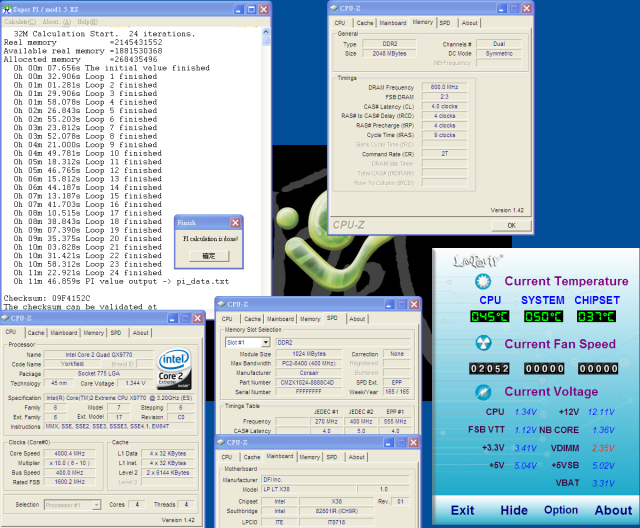Close the Finish dialog with its X
Screen dimensions: 640x528
[x=236, y=222]
